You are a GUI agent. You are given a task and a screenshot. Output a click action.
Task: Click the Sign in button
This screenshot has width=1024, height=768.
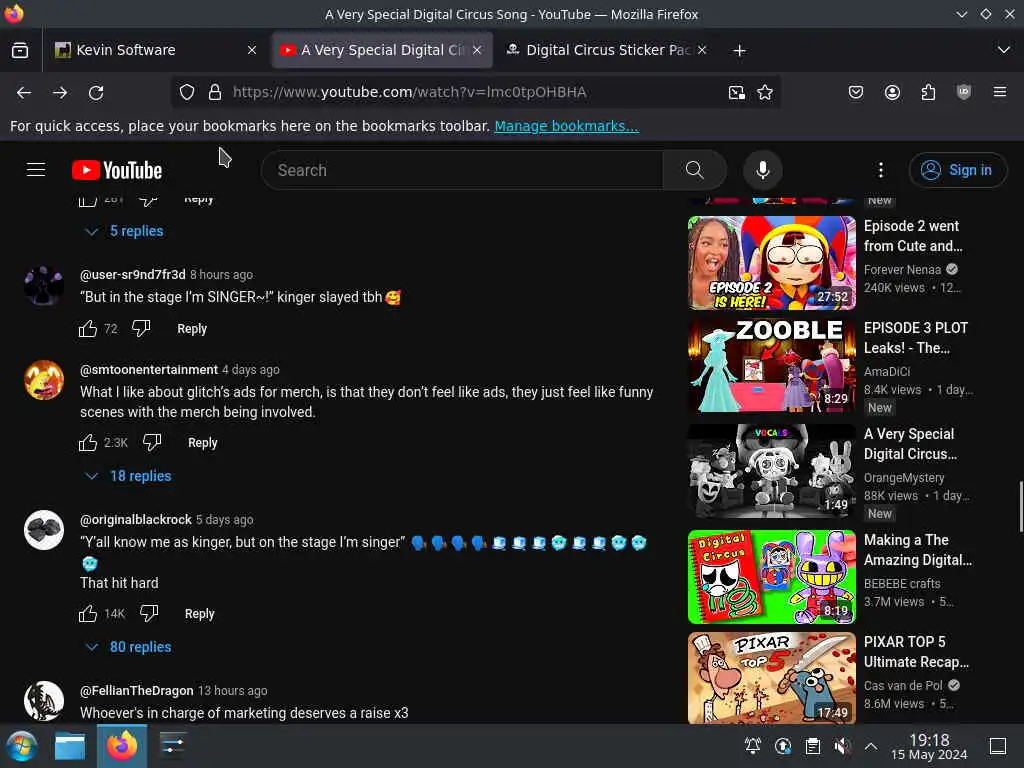(957, 170)
